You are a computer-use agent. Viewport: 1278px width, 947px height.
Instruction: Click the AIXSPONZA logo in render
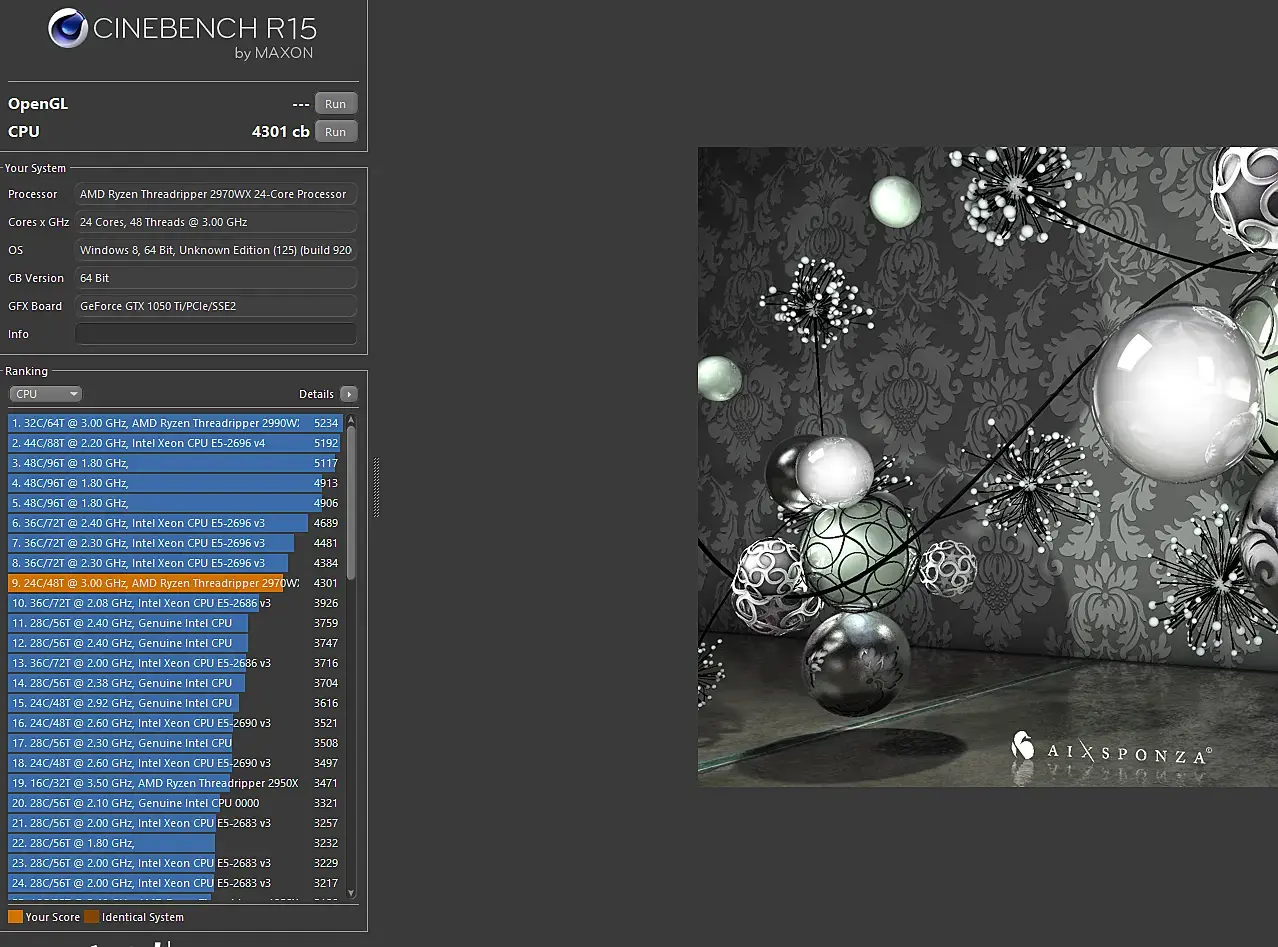pyautogui.click(x=1110, y=750)
